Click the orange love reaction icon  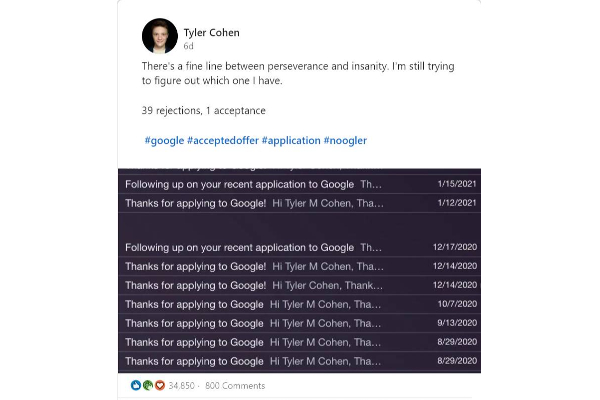tap(158, 385)
